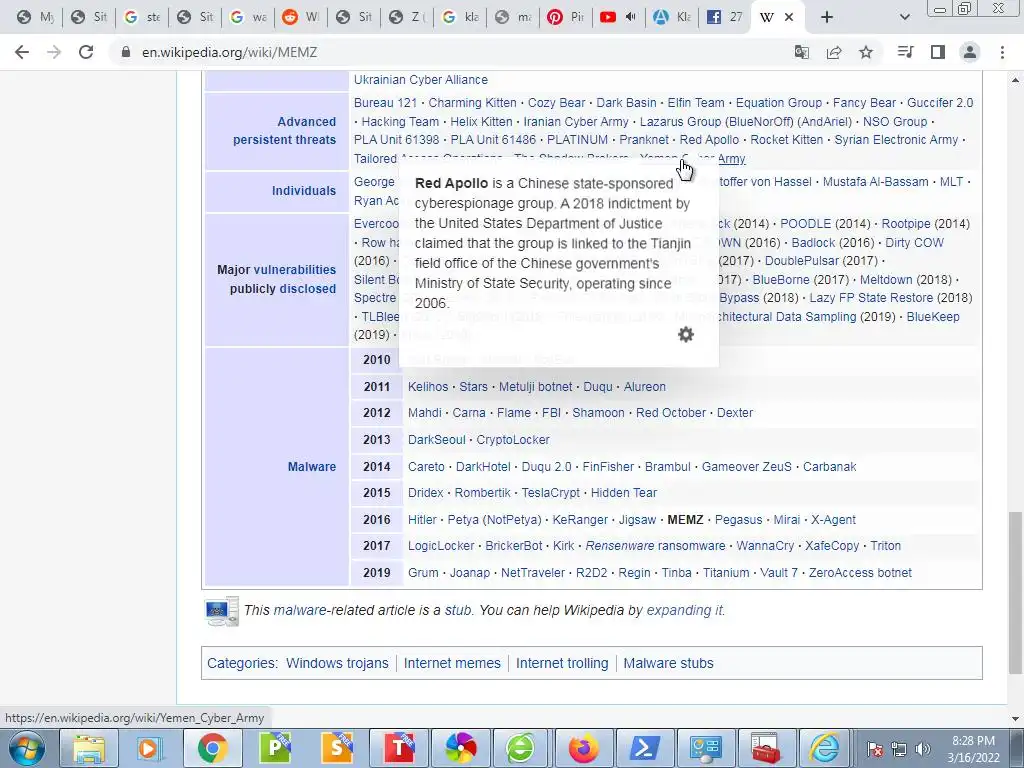Close the Wikipedia tab
This screenshot has height=768, width=1024.
(x=789, y=17)
